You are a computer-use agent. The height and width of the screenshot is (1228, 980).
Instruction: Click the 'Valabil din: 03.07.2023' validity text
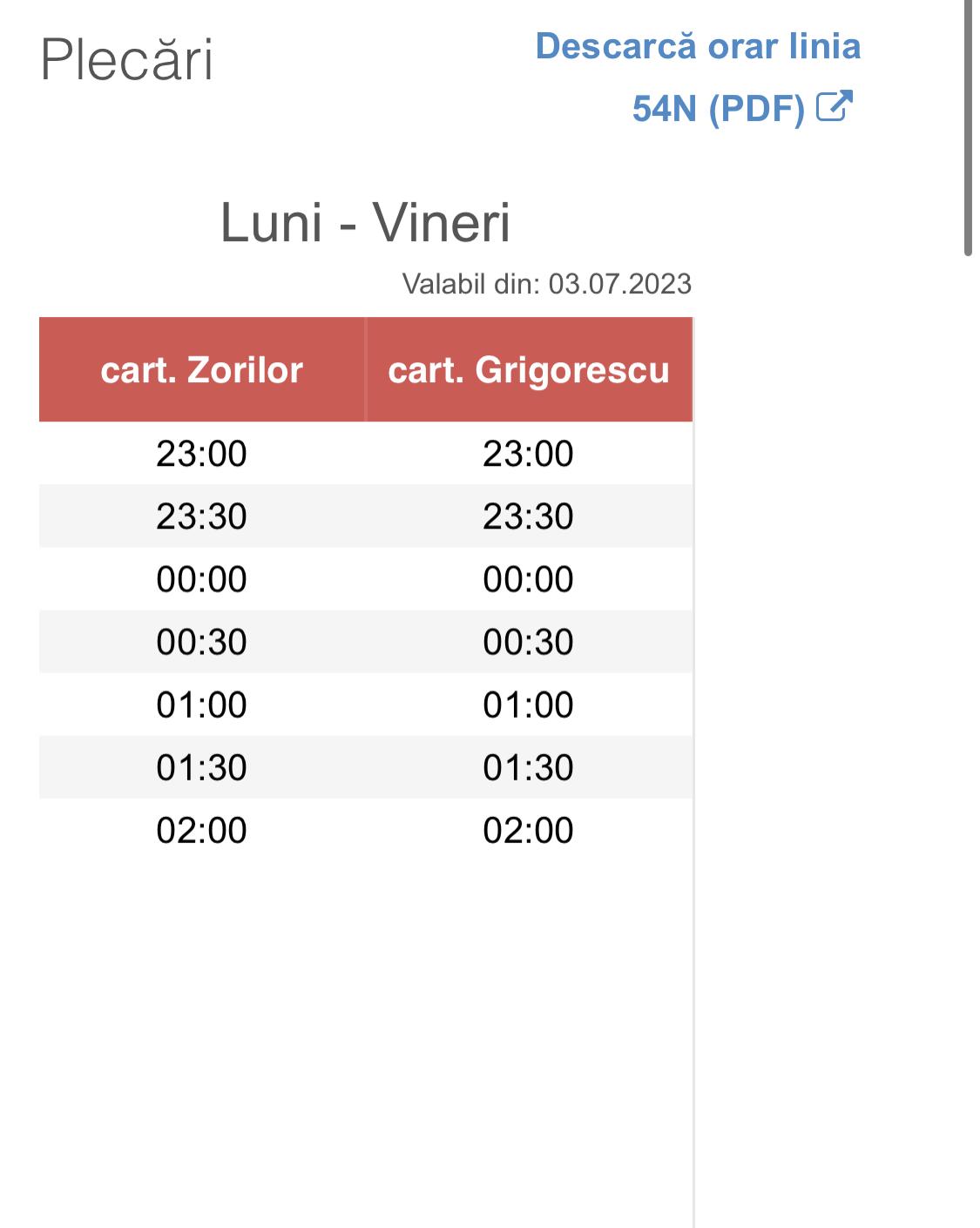tap(546, 284)
